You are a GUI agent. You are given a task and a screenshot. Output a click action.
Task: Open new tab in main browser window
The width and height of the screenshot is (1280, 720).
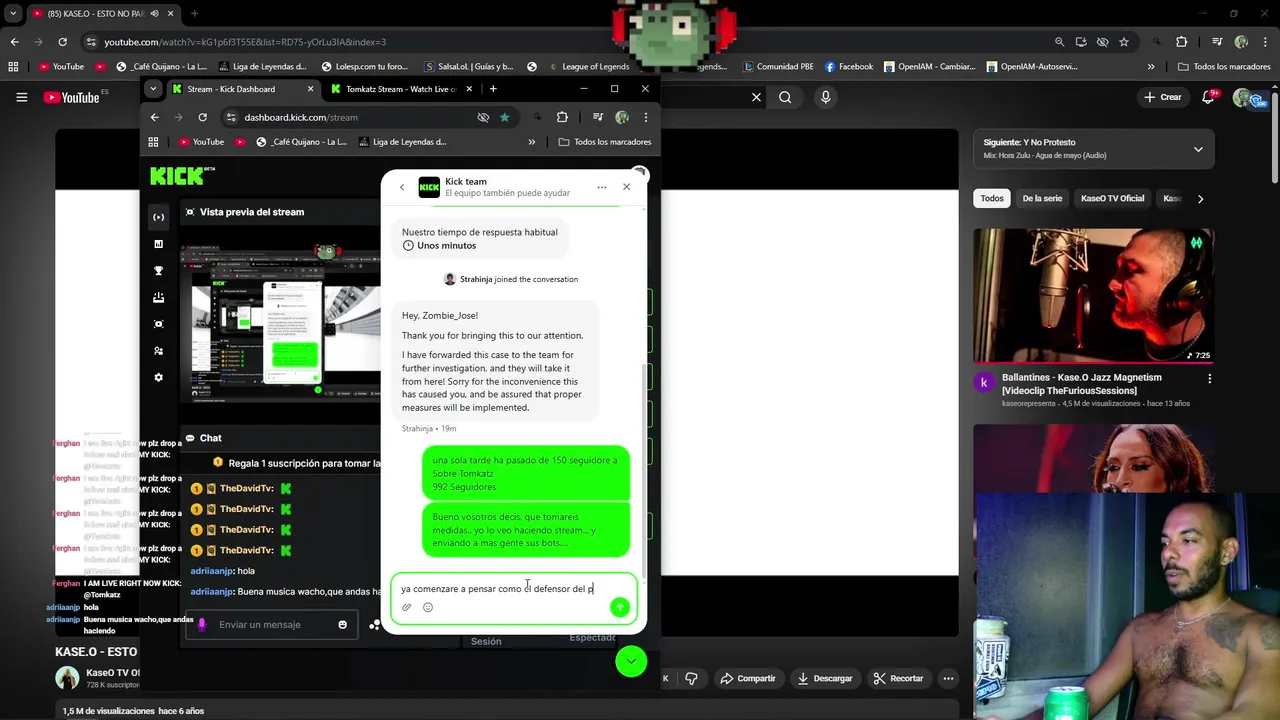coord(194,14)
